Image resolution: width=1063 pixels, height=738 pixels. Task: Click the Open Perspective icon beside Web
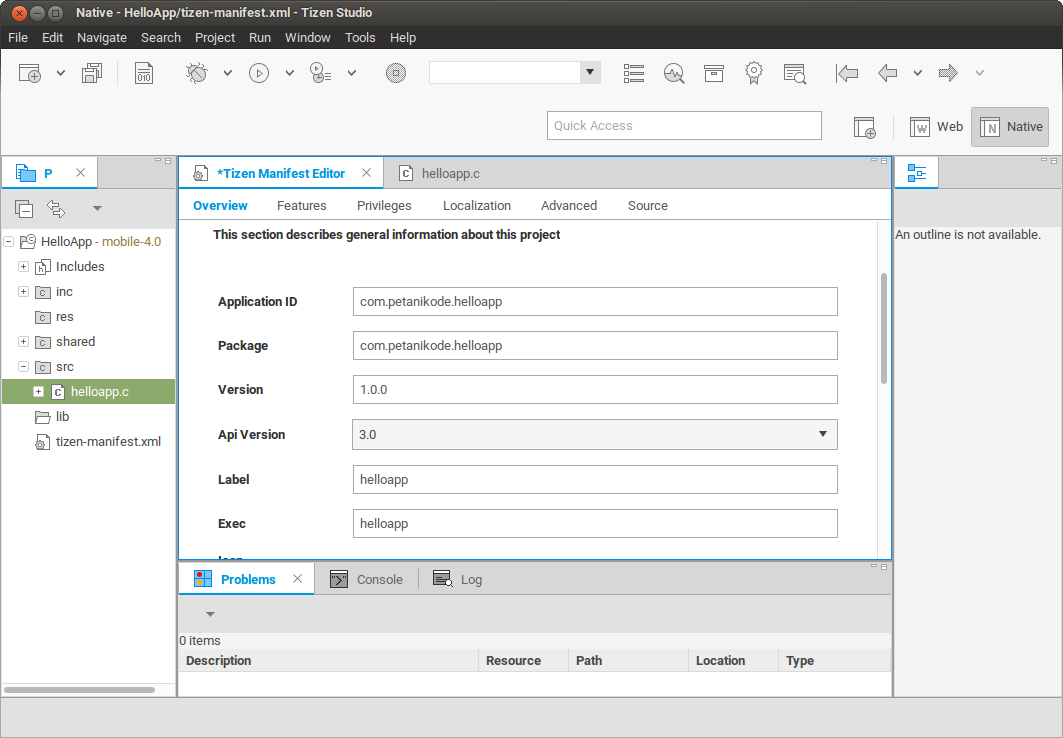click(x=864, y=127)
